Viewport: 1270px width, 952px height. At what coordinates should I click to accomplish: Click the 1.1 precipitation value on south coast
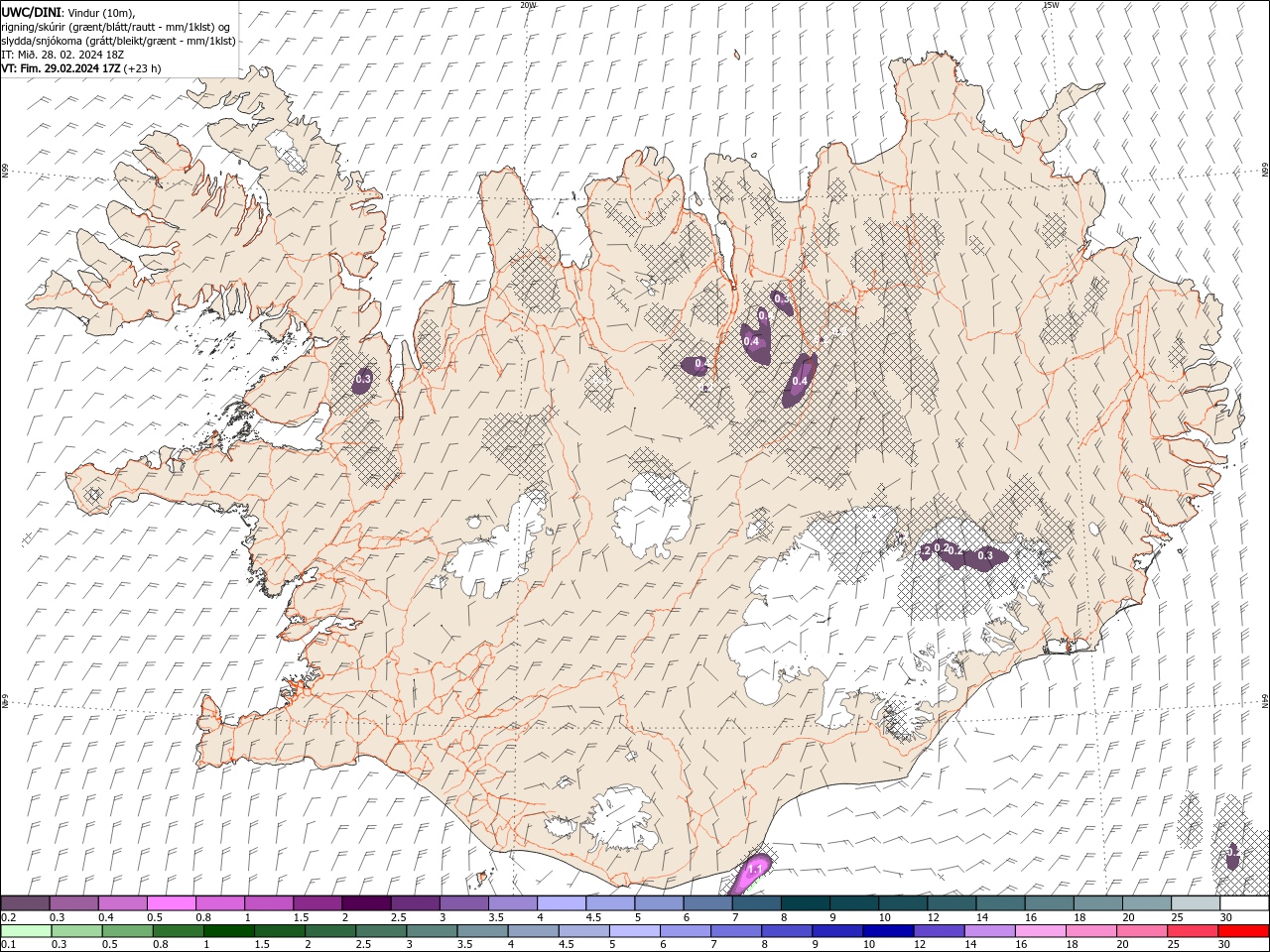pyautogui.click(x=755, y=869)
